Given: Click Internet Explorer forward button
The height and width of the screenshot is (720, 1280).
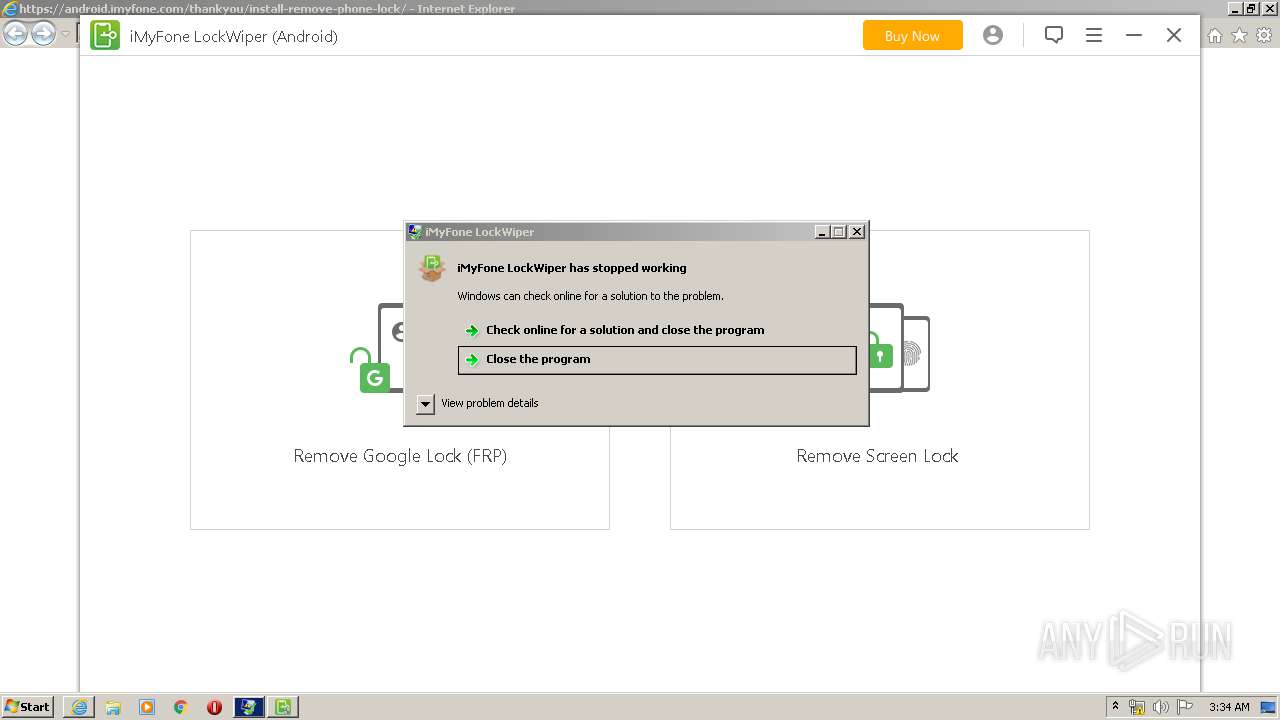Looking at the screenshot, I should click(43, 35).
